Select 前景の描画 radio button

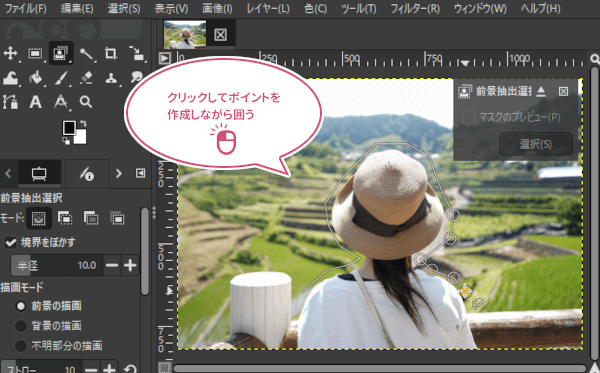20,306
